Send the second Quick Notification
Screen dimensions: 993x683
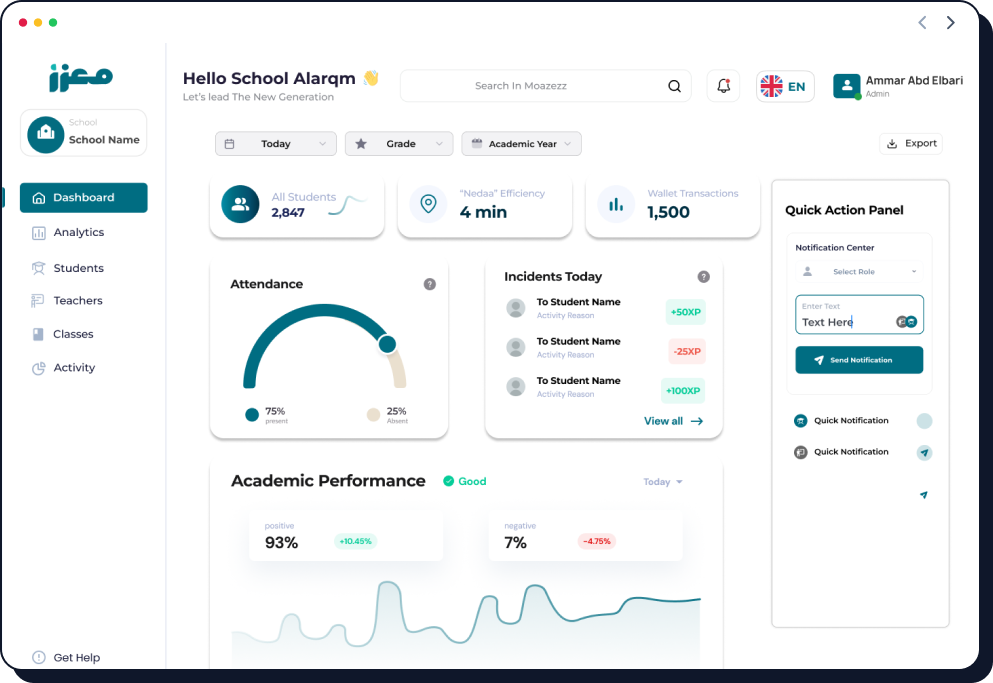click(x=923, y=452)
